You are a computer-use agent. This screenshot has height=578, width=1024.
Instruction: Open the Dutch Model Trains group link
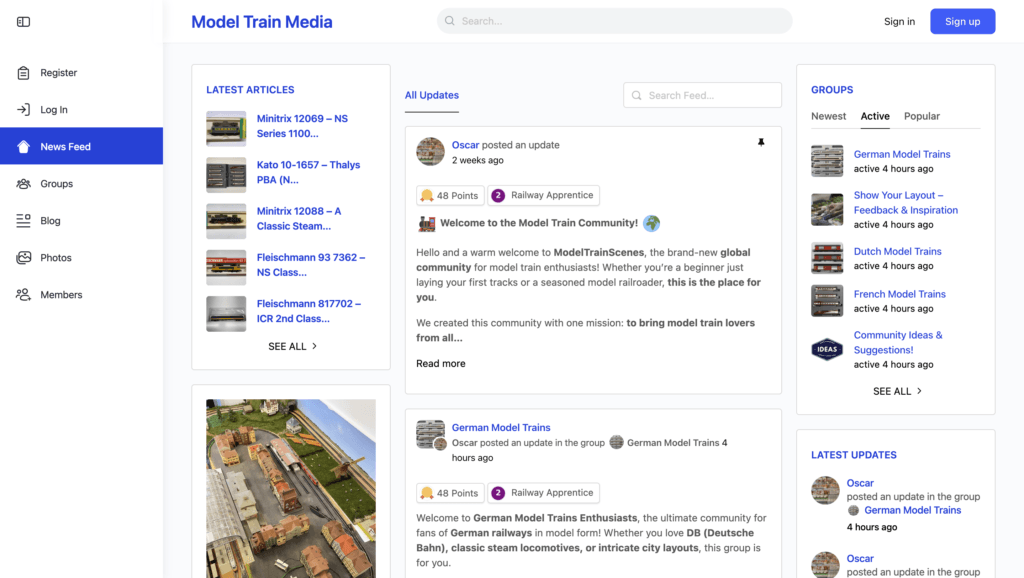897,251
